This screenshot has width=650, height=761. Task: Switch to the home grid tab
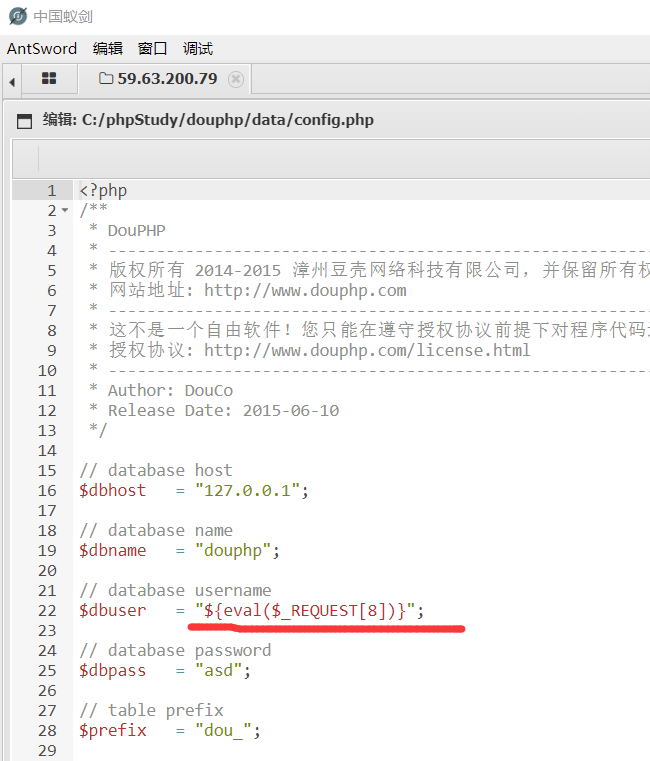pos(49,78)
